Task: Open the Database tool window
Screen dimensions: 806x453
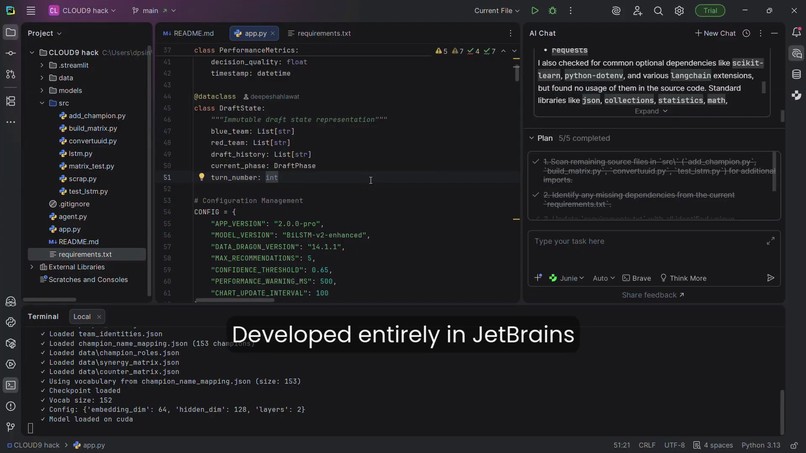Action: point(796,75)
